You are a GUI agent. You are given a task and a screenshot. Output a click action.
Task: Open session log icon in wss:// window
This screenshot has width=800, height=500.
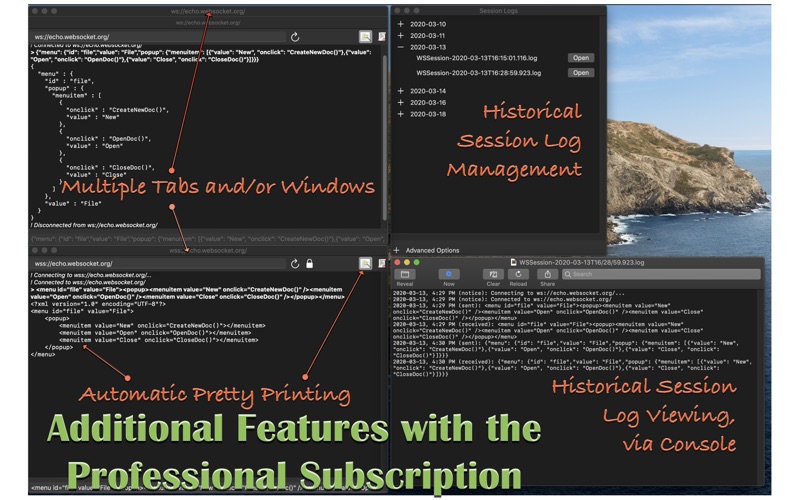click(x=382, y=263)
